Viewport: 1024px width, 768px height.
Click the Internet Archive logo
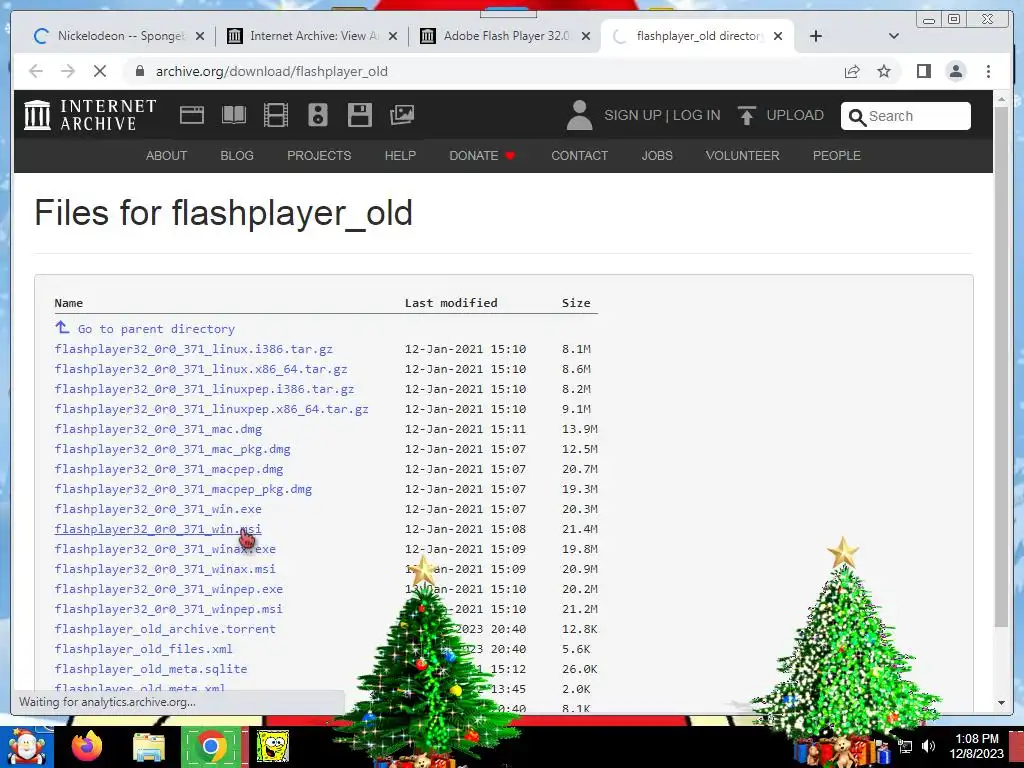90,115
